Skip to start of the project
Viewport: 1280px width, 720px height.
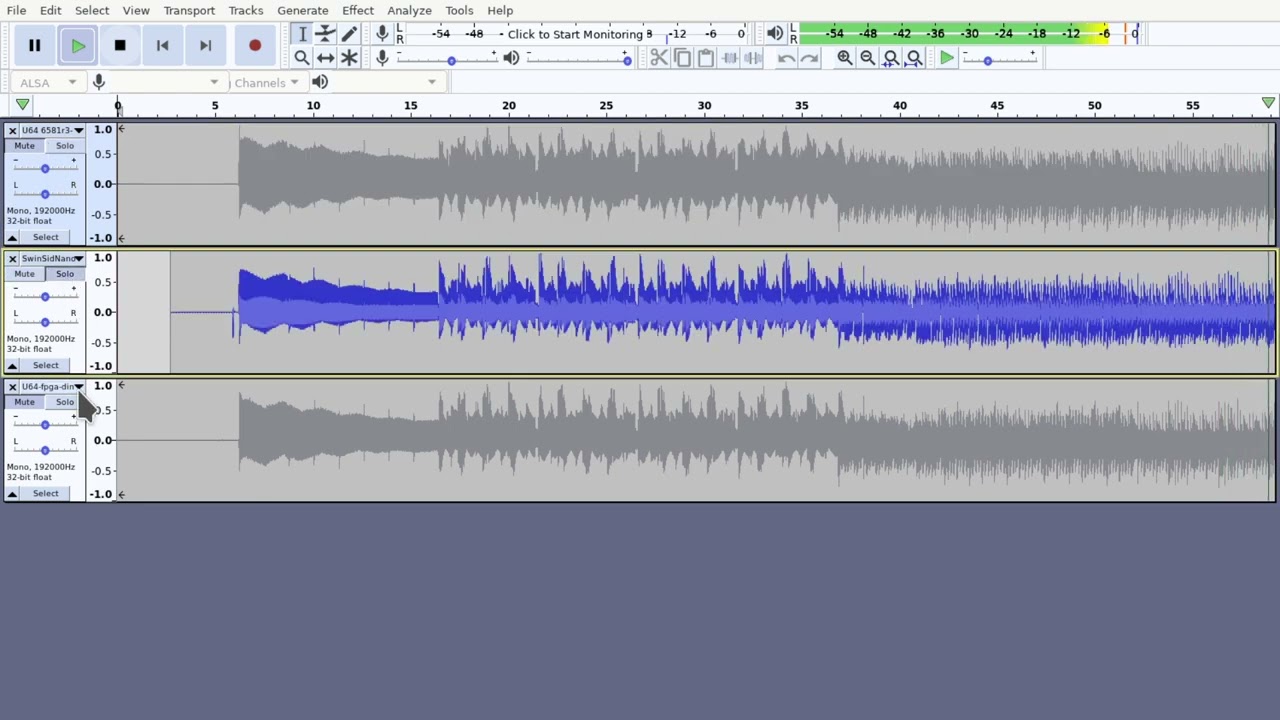click(162, 45)
